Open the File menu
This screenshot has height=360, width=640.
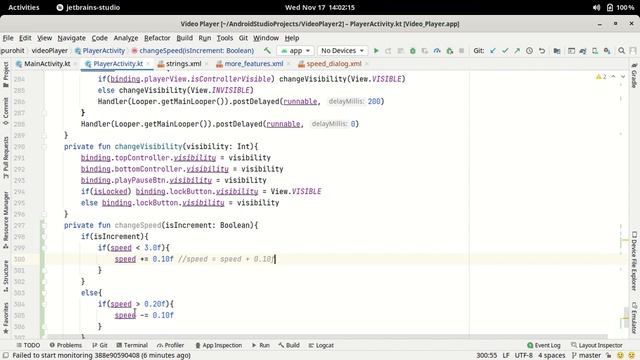(x=8, y=38)
